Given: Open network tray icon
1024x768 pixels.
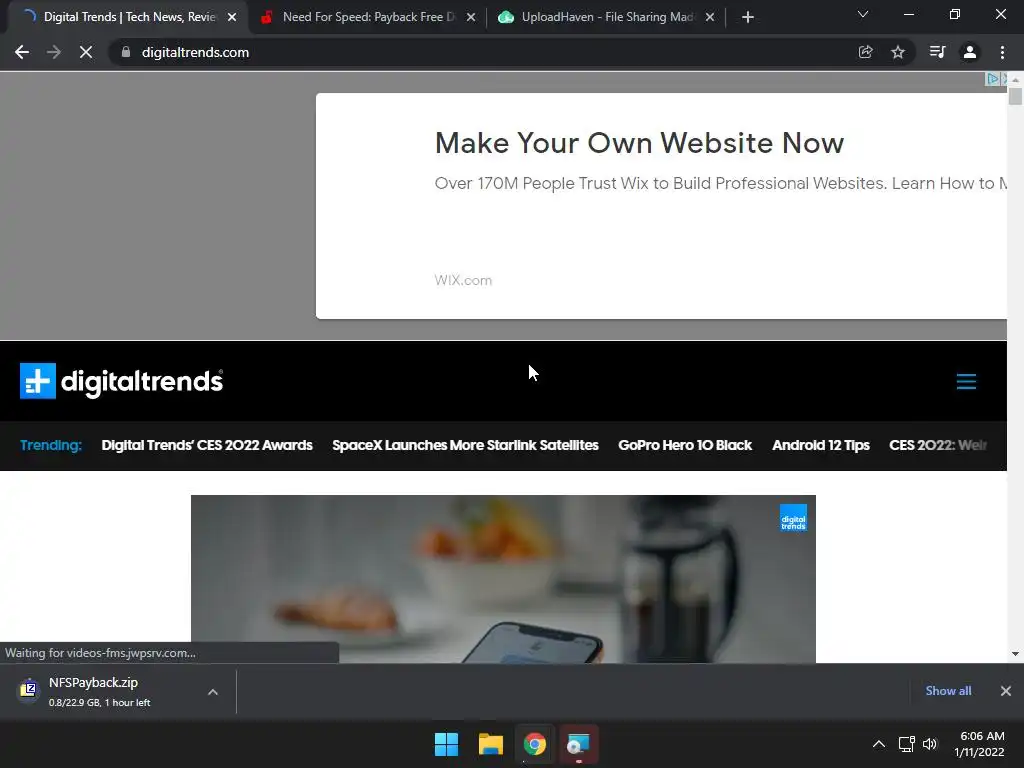Looking at the screenshot, I should point(906,744).
